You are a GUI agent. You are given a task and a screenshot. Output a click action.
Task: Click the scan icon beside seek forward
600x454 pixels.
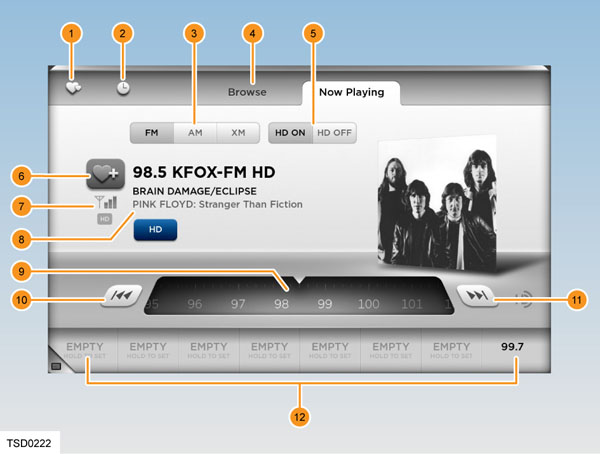[521, 296]
